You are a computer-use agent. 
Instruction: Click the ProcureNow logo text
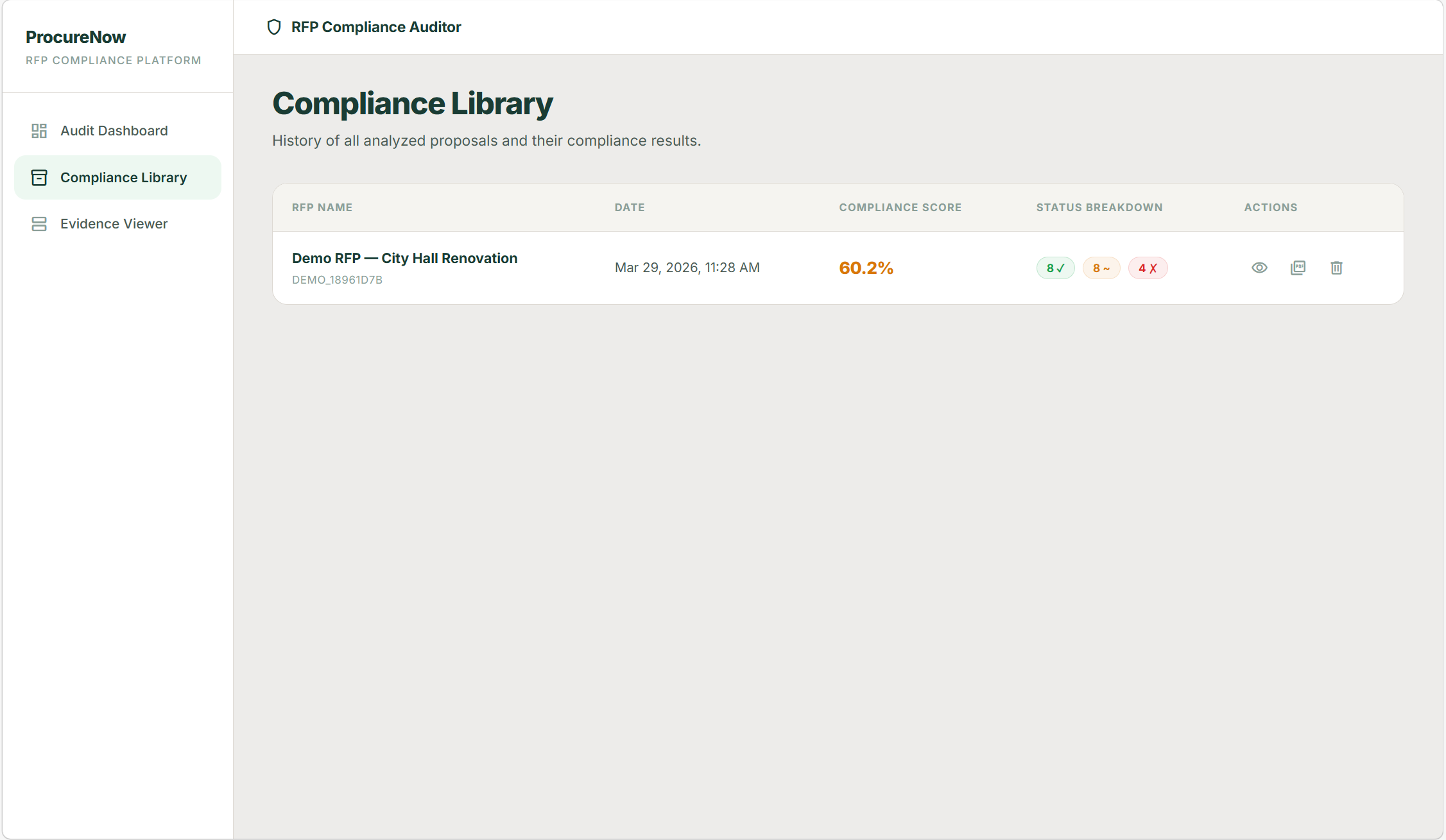[76, 37]
